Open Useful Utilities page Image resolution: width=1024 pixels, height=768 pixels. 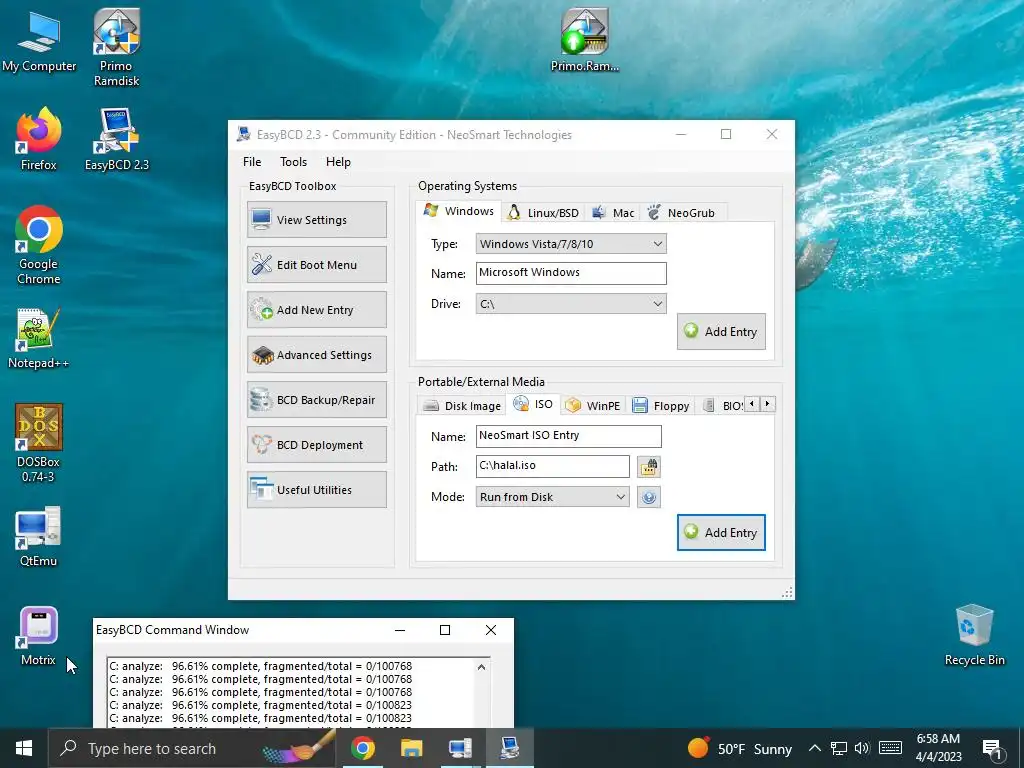[x=317, y=490]
